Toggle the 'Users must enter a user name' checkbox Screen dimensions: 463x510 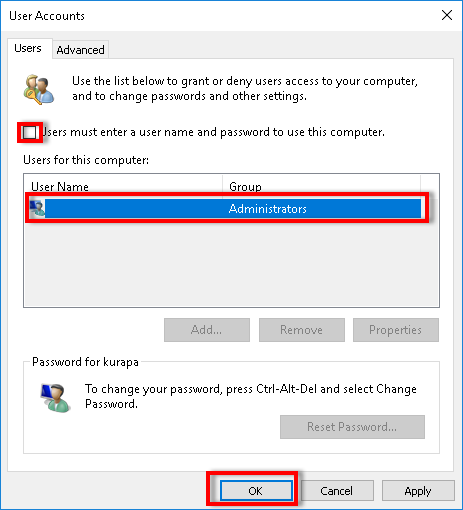click(29, 133)
